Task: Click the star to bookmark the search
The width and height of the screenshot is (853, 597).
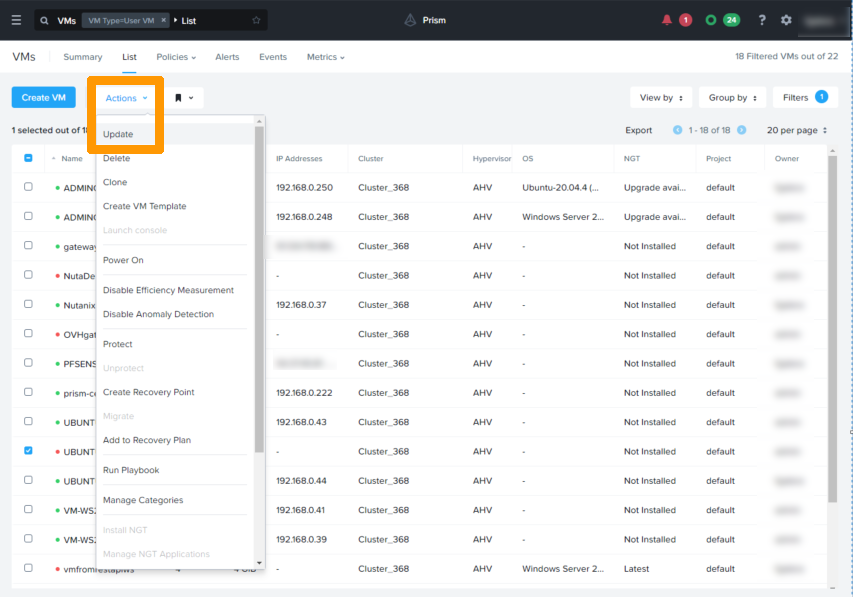Action: [256, 20]
